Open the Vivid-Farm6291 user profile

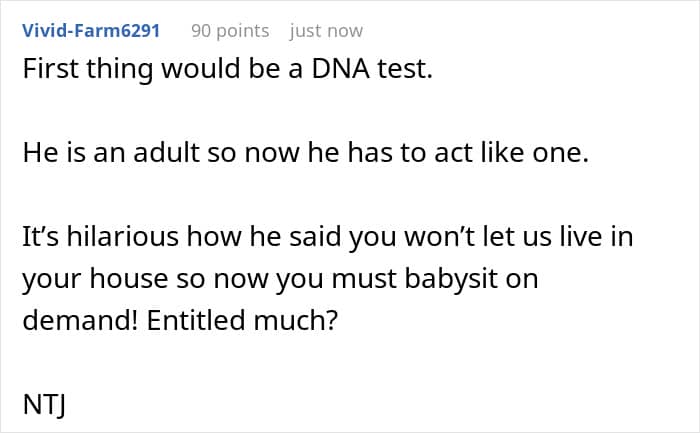tap(90, 31)
